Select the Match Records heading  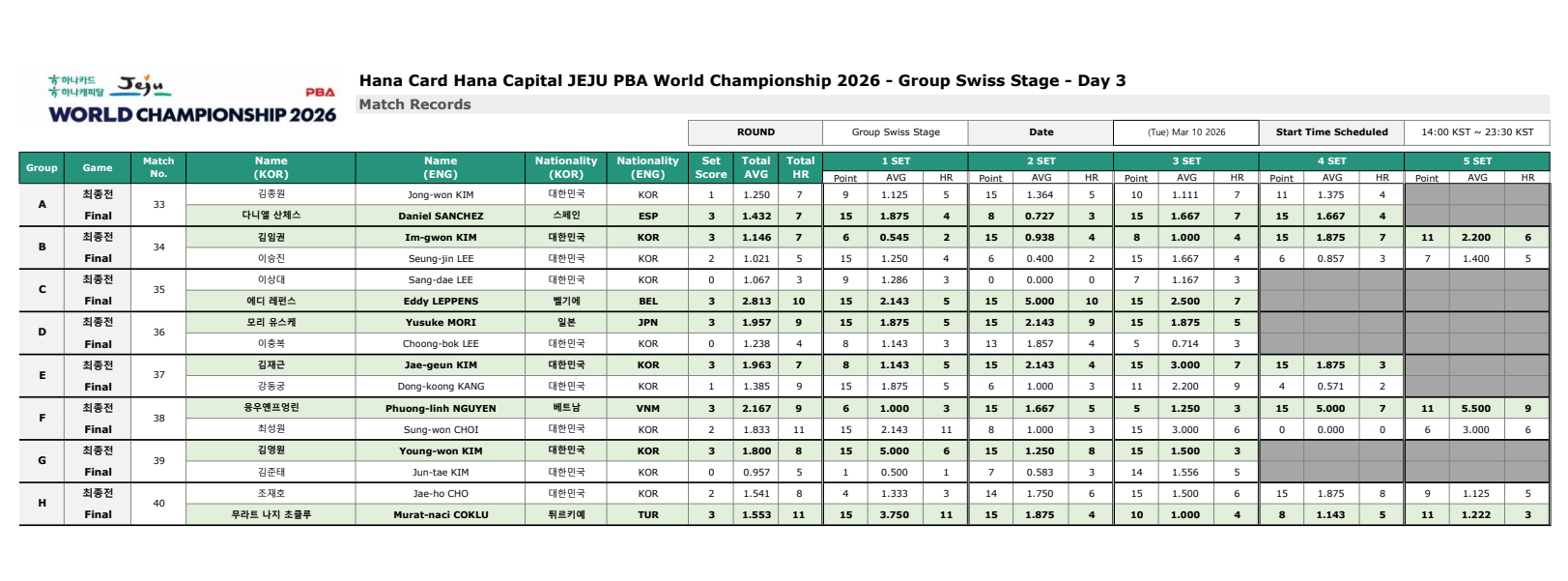click(415, 104)
